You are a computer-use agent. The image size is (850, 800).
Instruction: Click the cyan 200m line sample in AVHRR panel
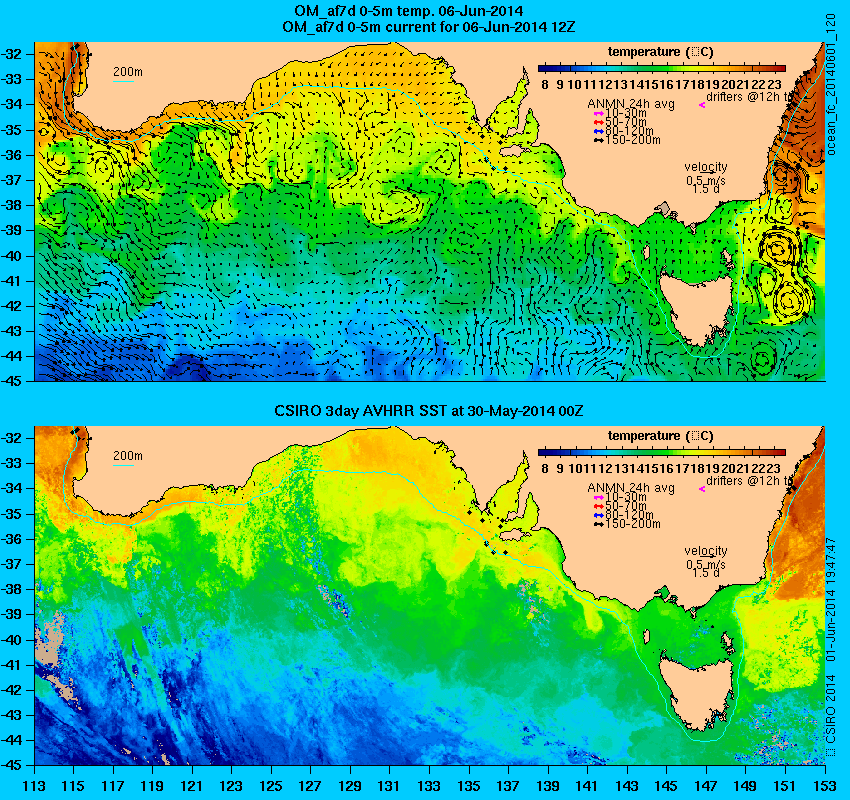click(x=123, y=466)
